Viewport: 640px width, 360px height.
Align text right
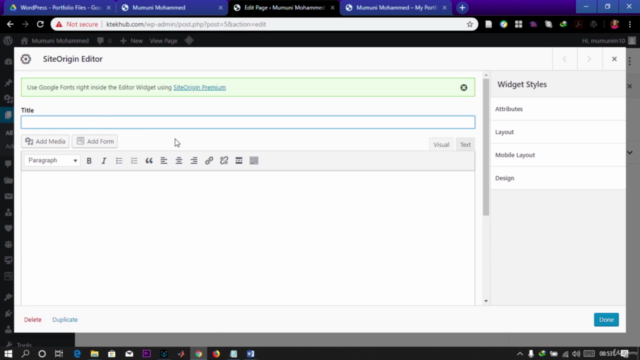[x=194, y=161]
